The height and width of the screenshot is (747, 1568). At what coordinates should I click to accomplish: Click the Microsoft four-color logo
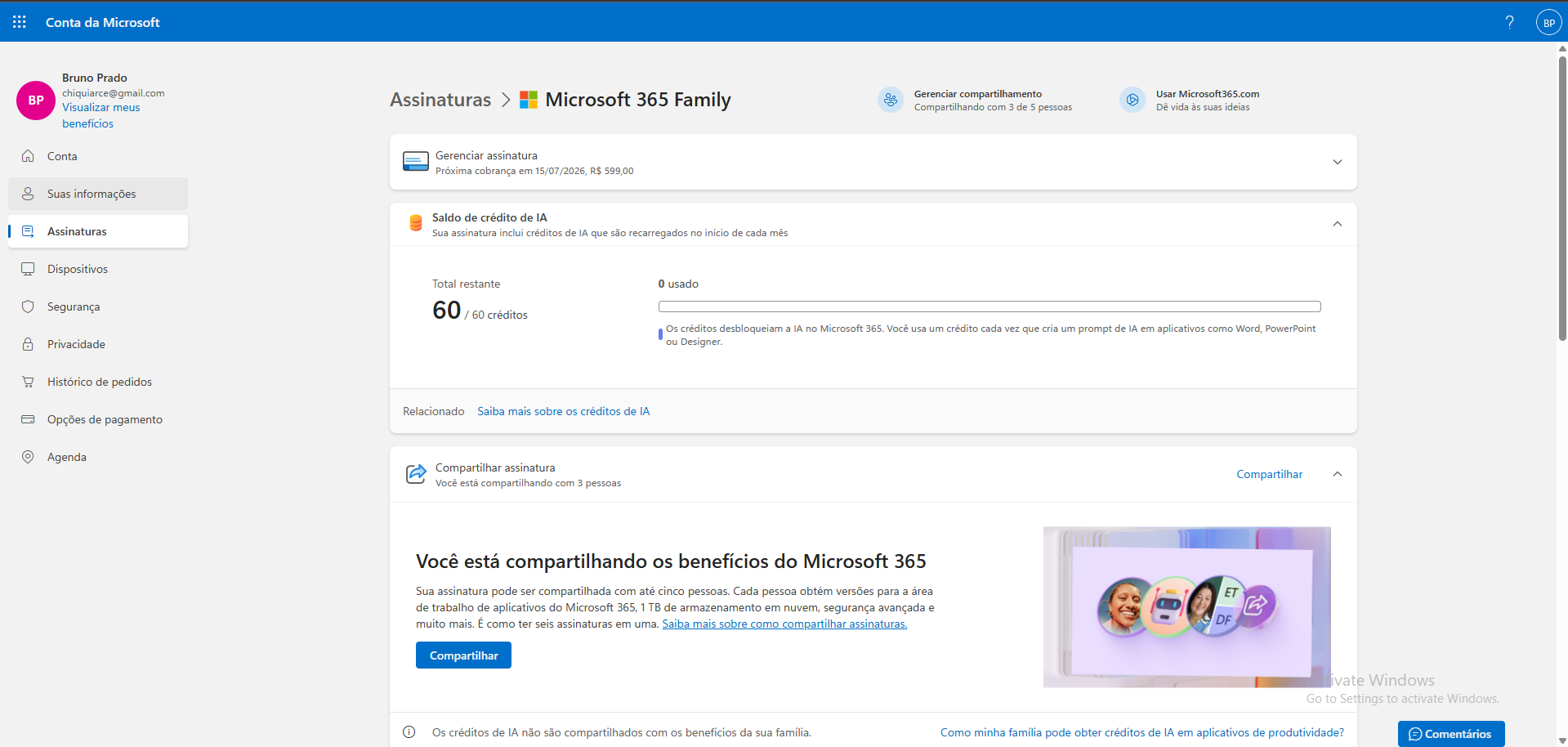point(529,100)
